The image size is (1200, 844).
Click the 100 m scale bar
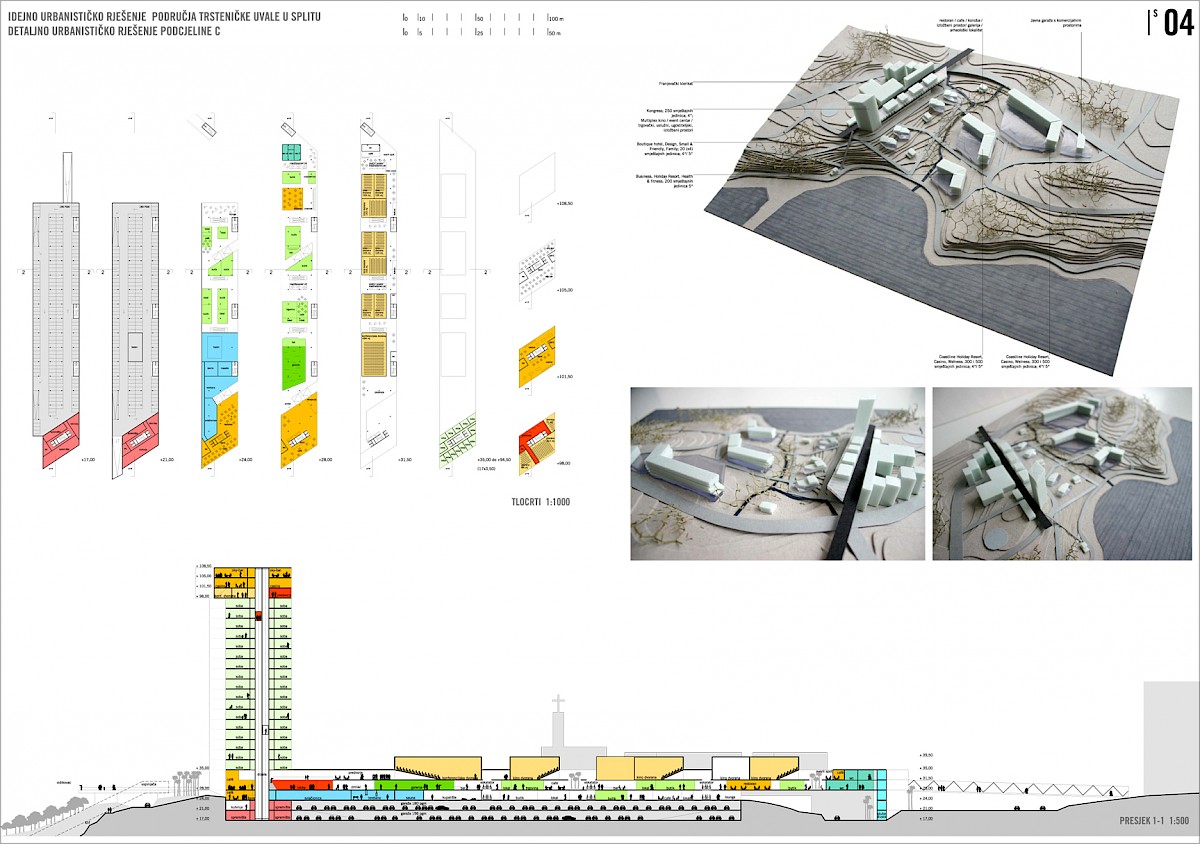pos(477,18)
